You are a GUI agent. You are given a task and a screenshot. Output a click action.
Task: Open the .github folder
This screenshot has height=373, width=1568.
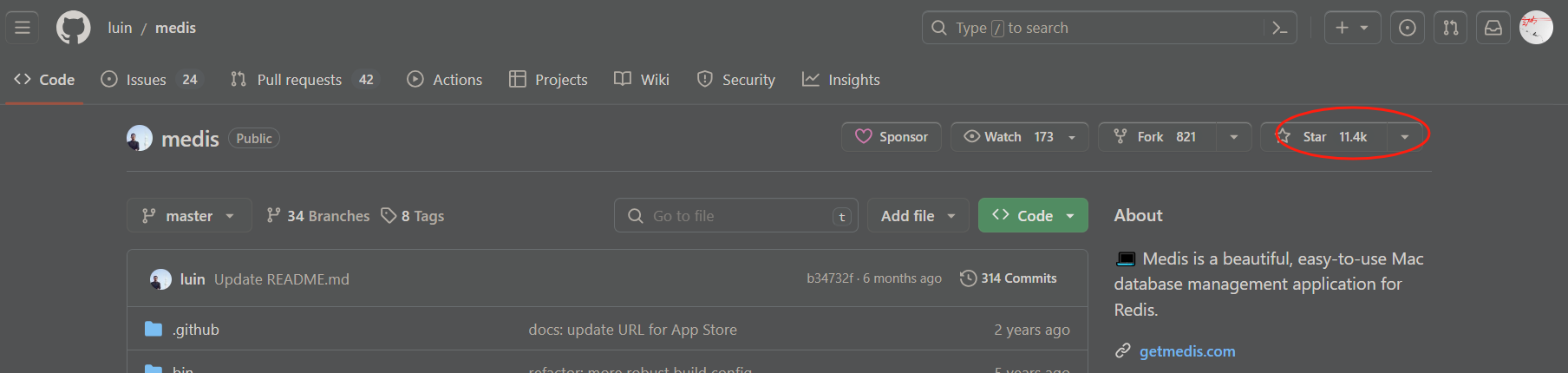(196, 330)
